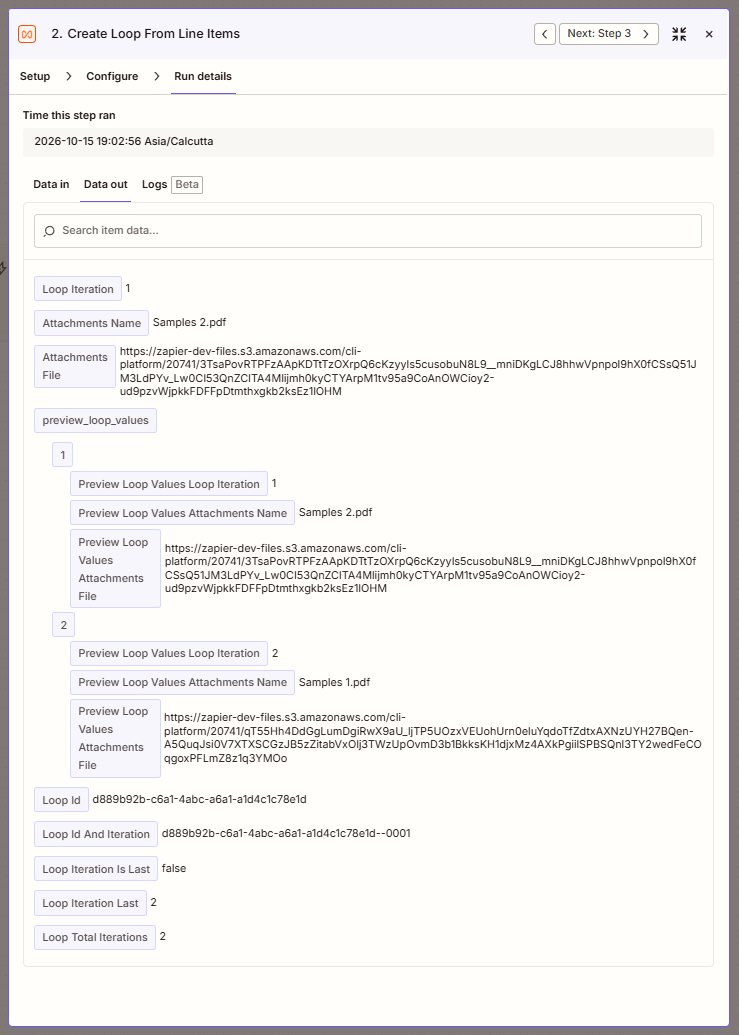Click the Beta badge next to Logs

pyautogui.click(x=187, y=185)
